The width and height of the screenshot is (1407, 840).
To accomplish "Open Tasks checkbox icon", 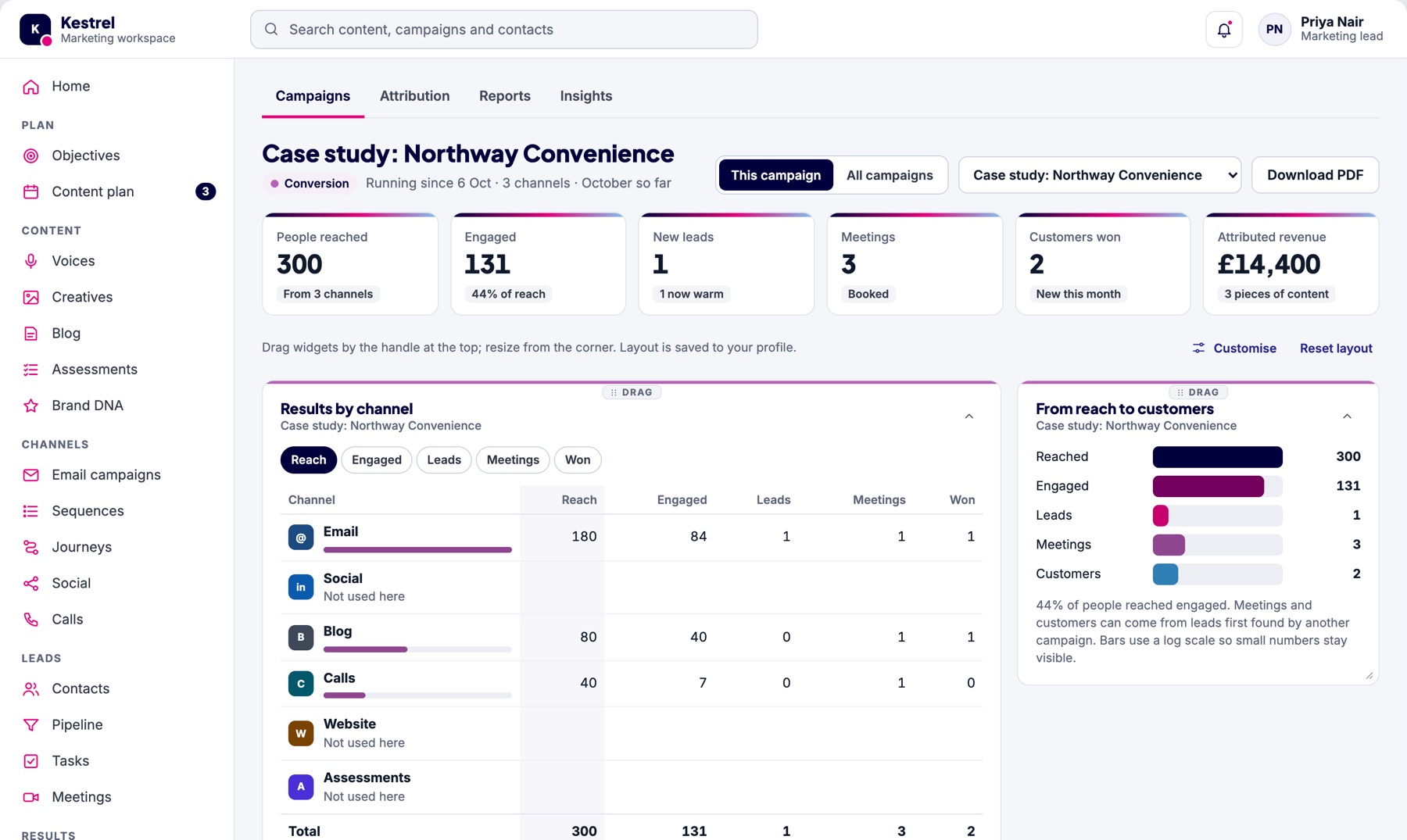I will (31, 761).
